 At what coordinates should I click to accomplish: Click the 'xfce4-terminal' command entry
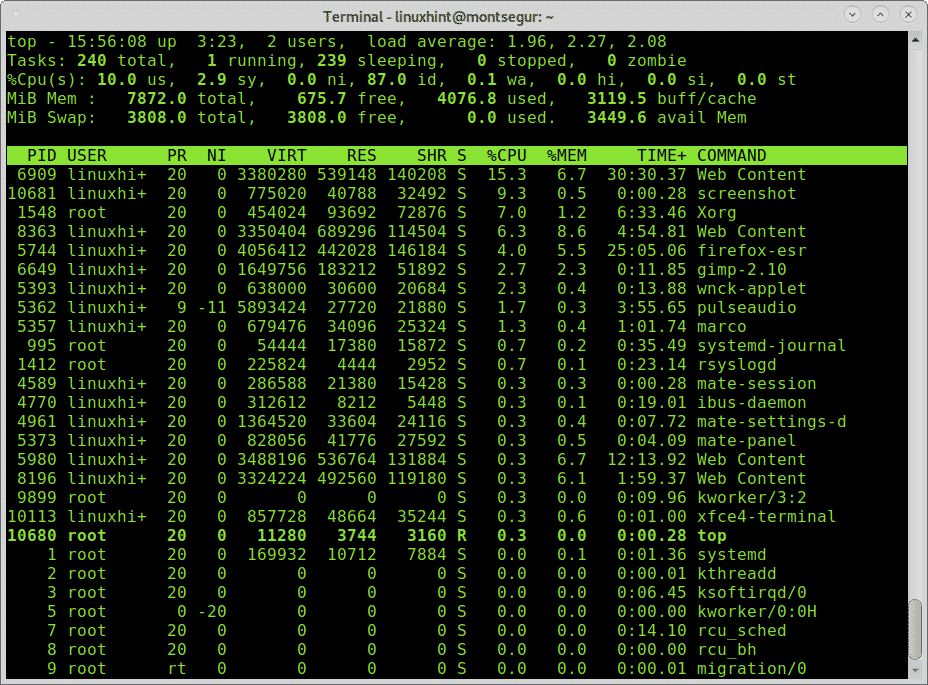pyautogui.click(x=766, y=516)
